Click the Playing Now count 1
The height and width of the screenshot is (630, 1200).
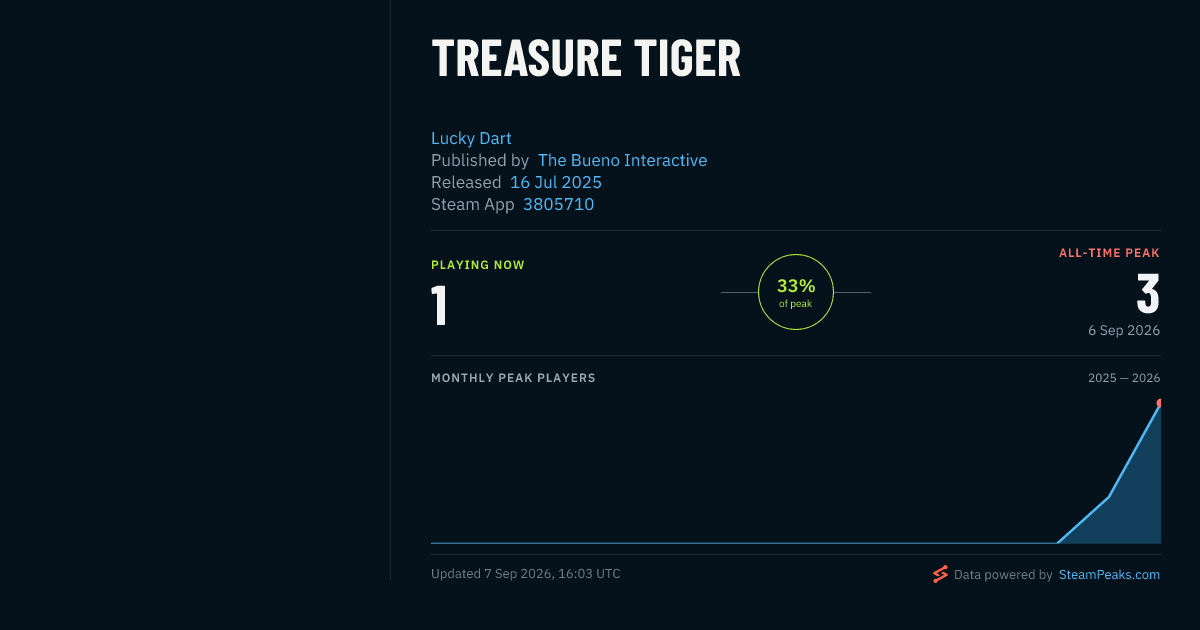coord(439,306)
